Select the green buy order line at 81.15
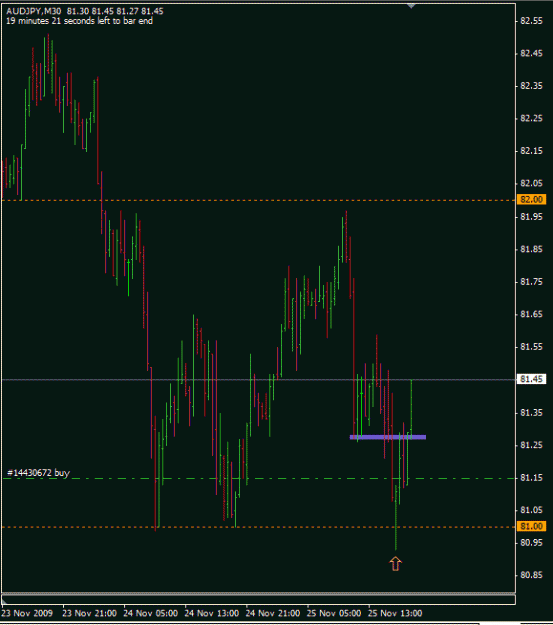Image resolution: width=553 pixels, height=625 pixels. [x=258, y=478]
